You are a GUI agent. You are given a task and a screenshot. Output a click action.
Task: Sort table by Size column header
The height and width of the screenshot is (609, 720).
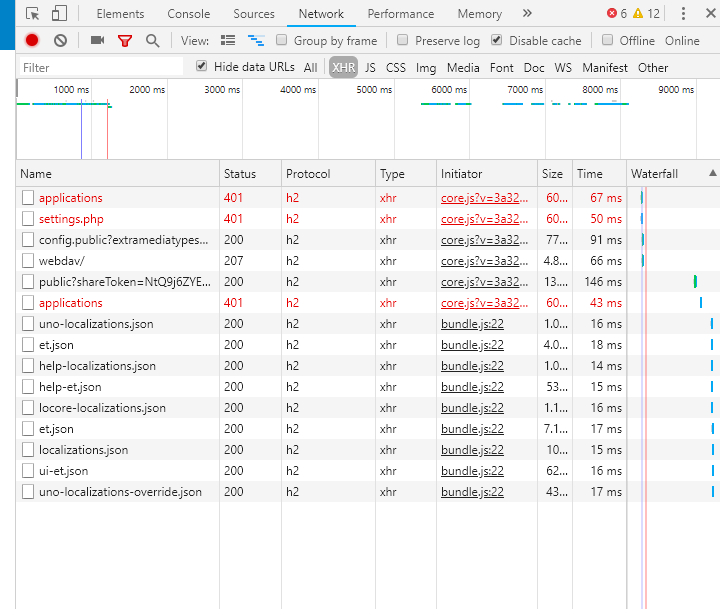(555, 174)
